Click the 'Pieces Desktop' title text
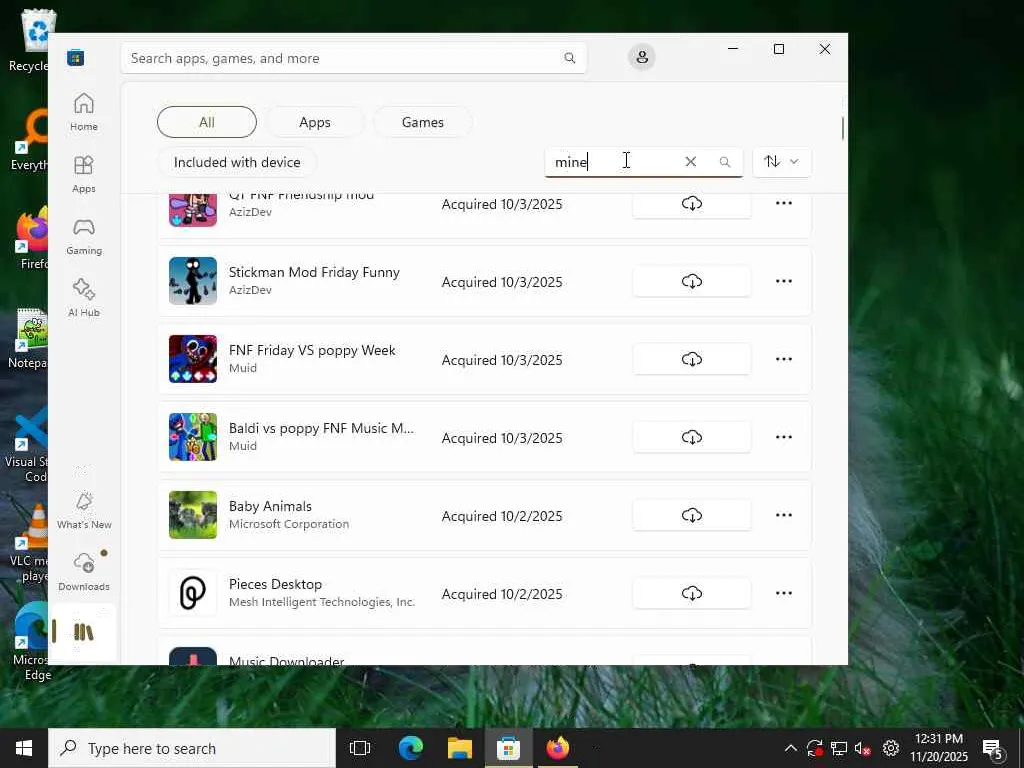This screenshot has height=768, width=1024. (275, 584)
